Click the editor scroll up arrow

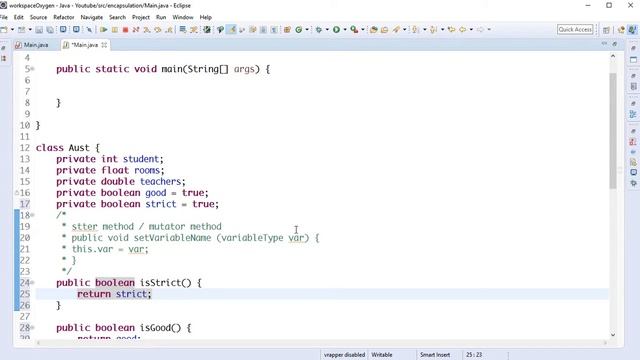coord(613,56)
